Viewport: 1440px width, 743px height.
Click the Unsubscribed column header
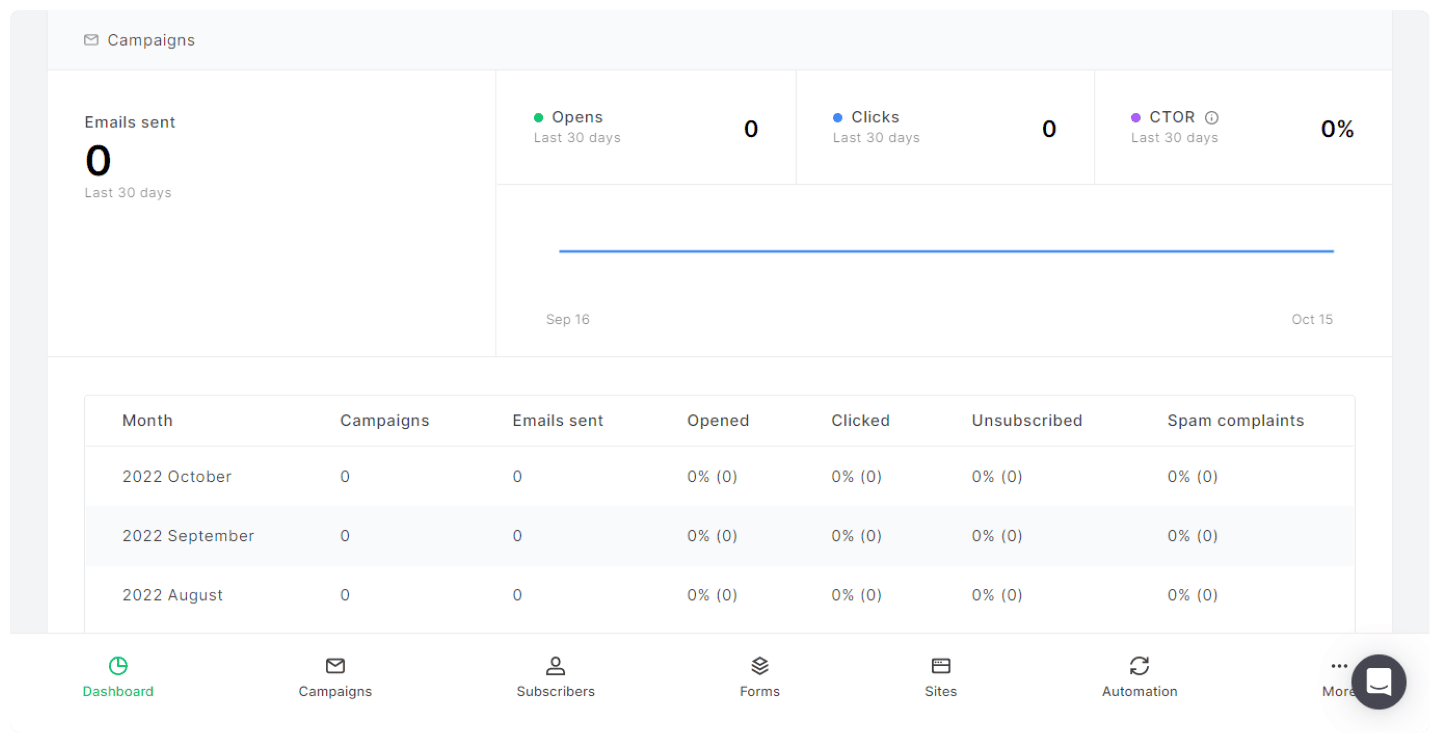coord(1027,421)
